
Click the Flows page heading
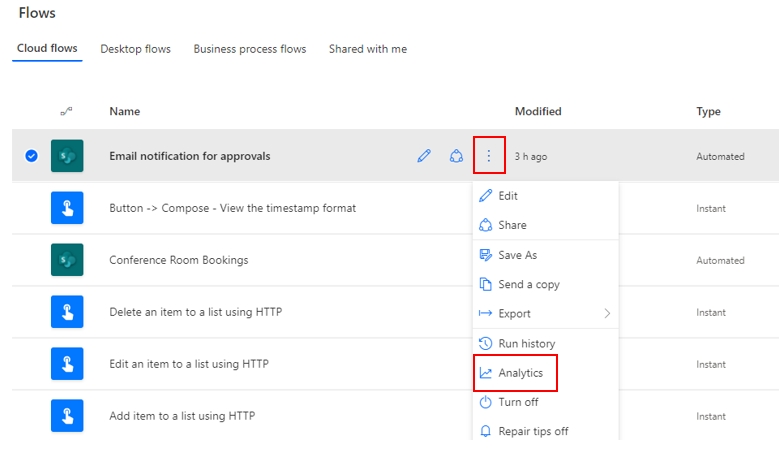pyautogui.click(x=37, y=13)
